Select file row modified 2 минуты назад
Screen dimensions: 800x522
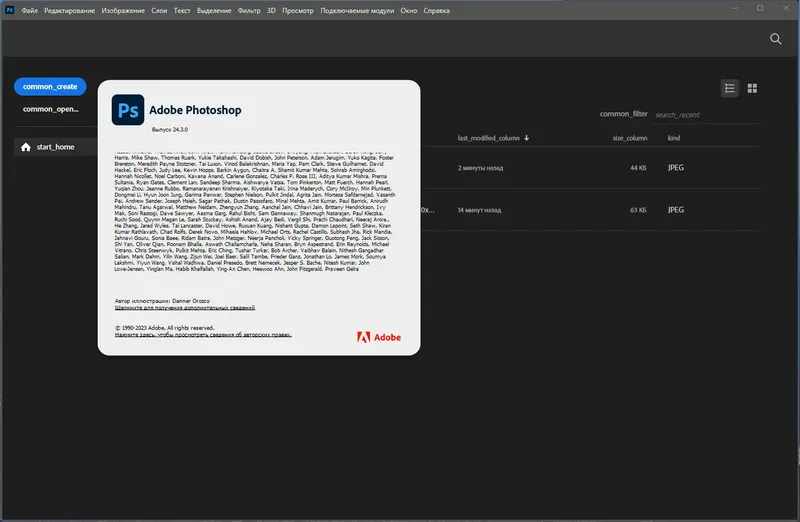590,168
